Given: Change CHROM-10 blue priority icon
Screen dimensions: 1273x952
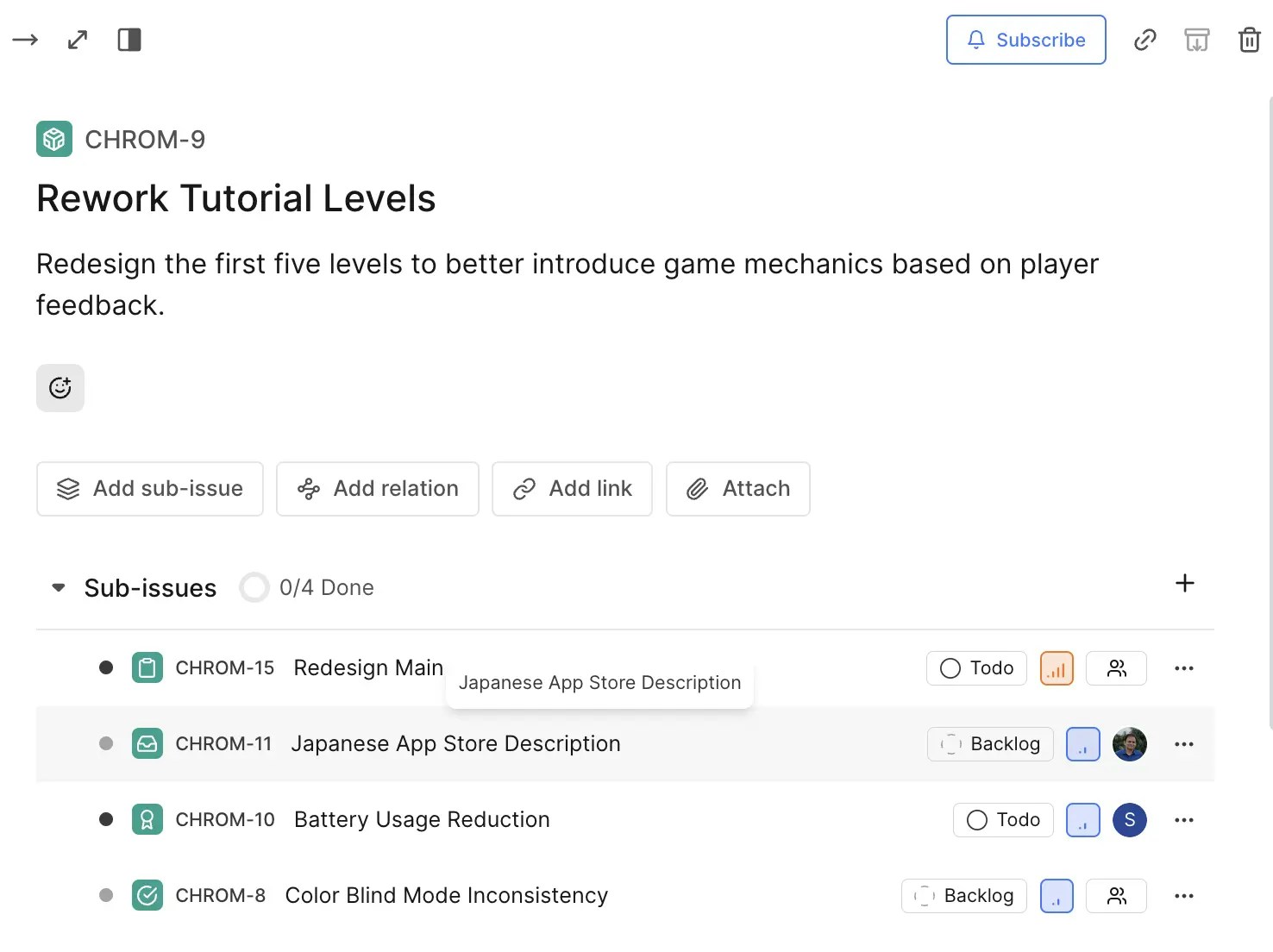Looking at the screenshot, I should (1083, 820).
